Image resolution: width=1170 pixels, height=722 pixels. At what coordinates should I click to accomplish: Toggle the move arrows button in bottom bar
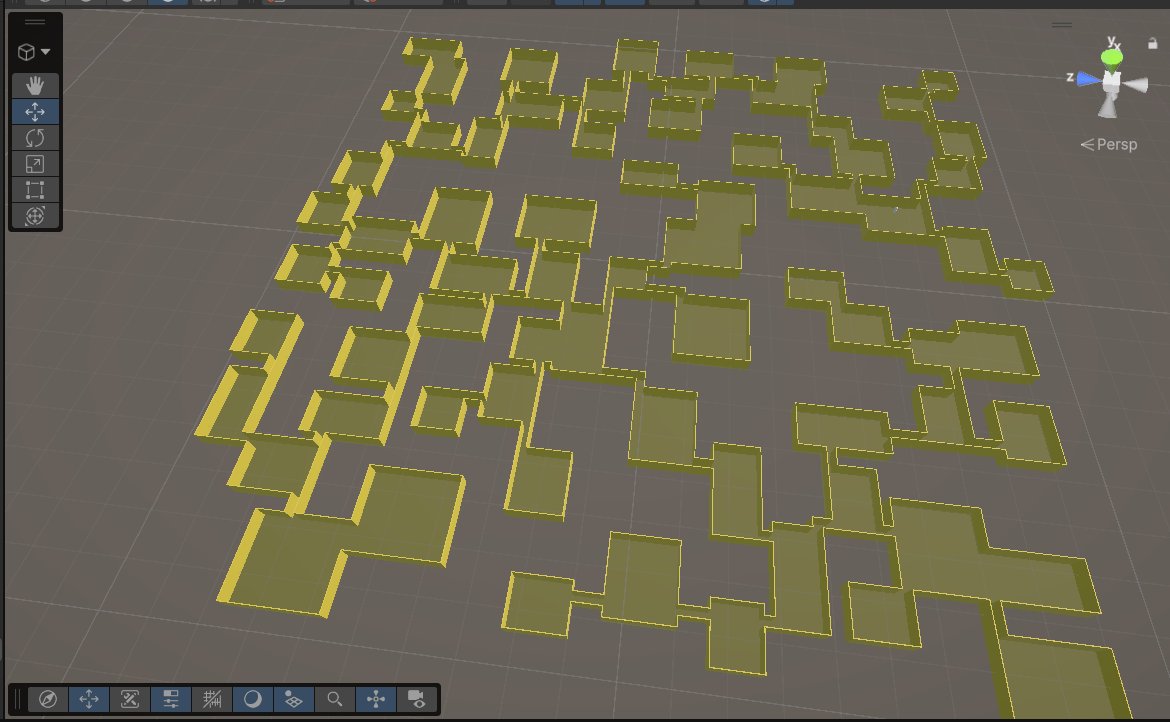click(89, 699)
